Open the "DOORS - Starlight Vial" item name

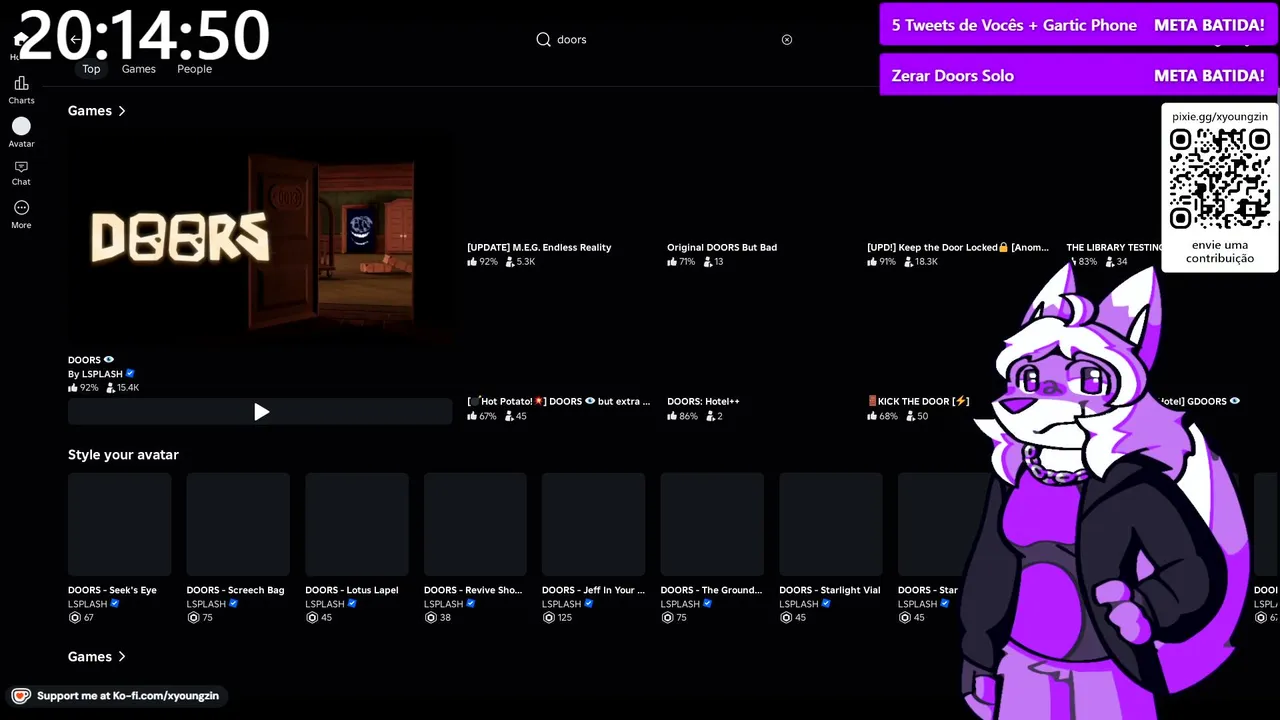click(x=830, y=590)
